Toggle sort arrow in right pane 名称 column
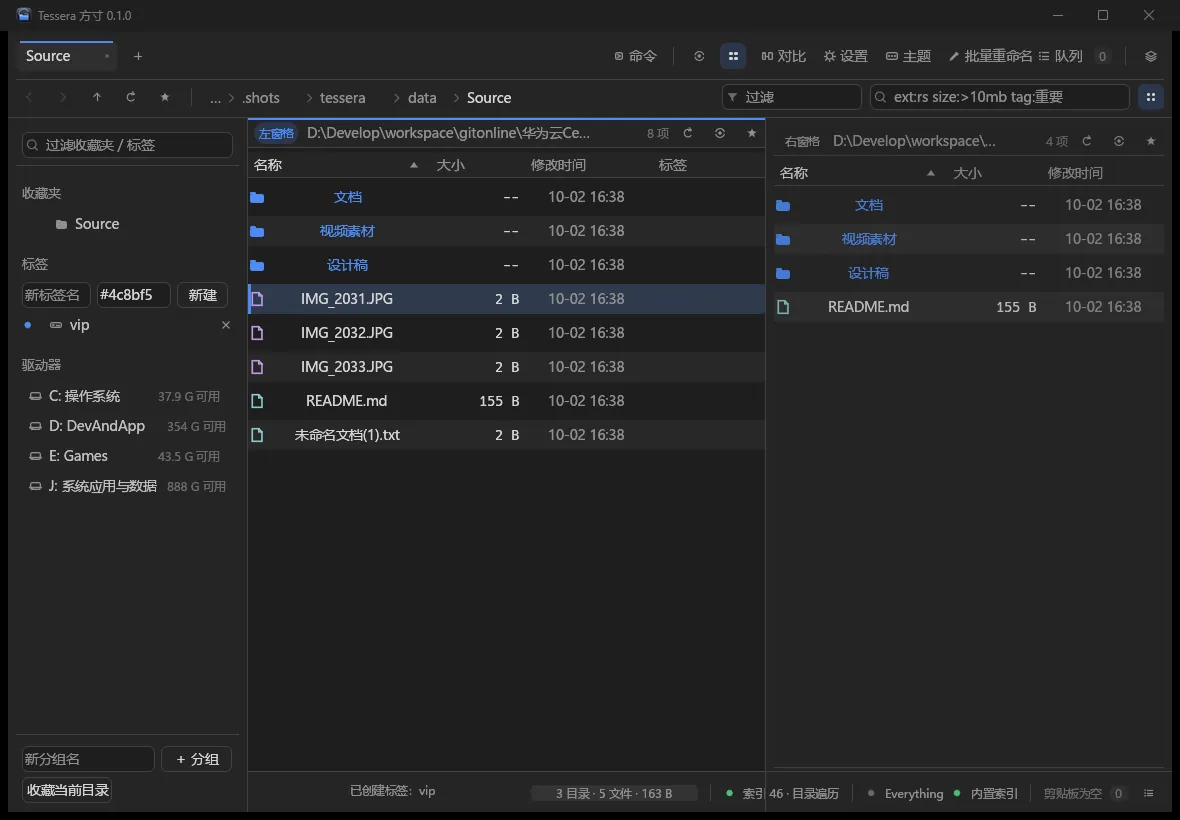 (931, 174)
